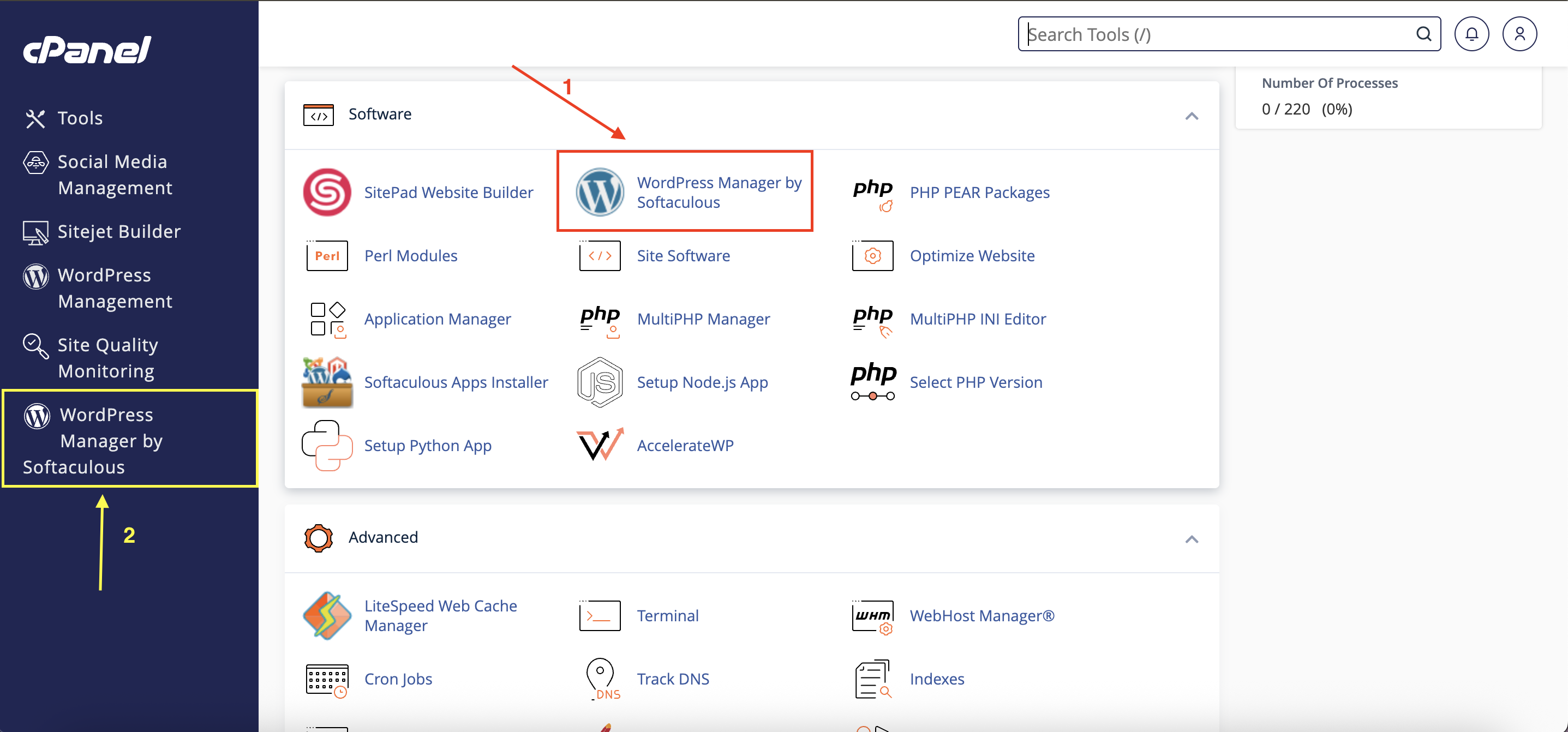Click the Setup Node.js App icon

tap(600, 382)
